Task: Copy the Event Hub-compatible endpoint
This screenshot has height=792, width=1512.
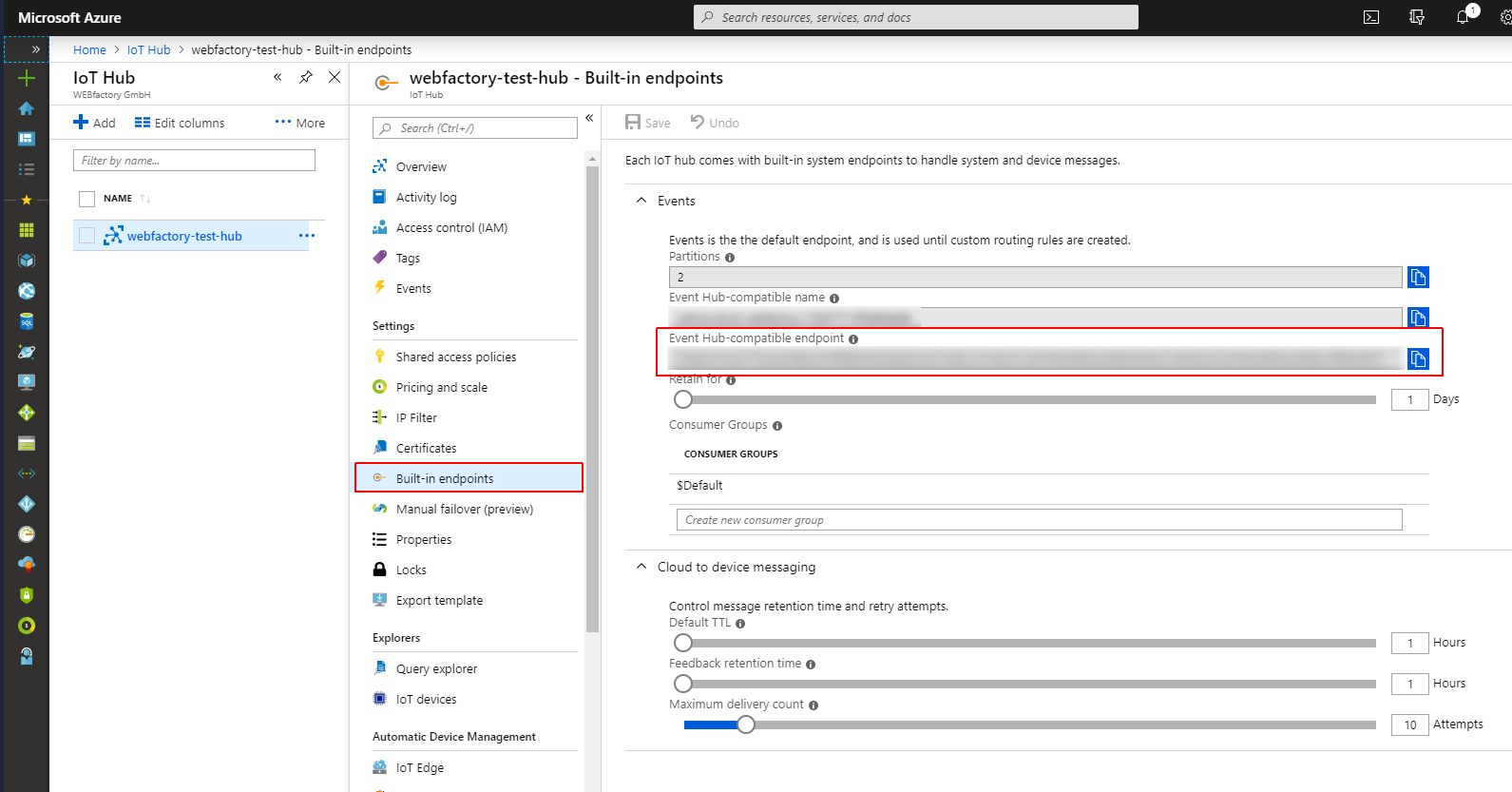Action: pos(1418,359)
